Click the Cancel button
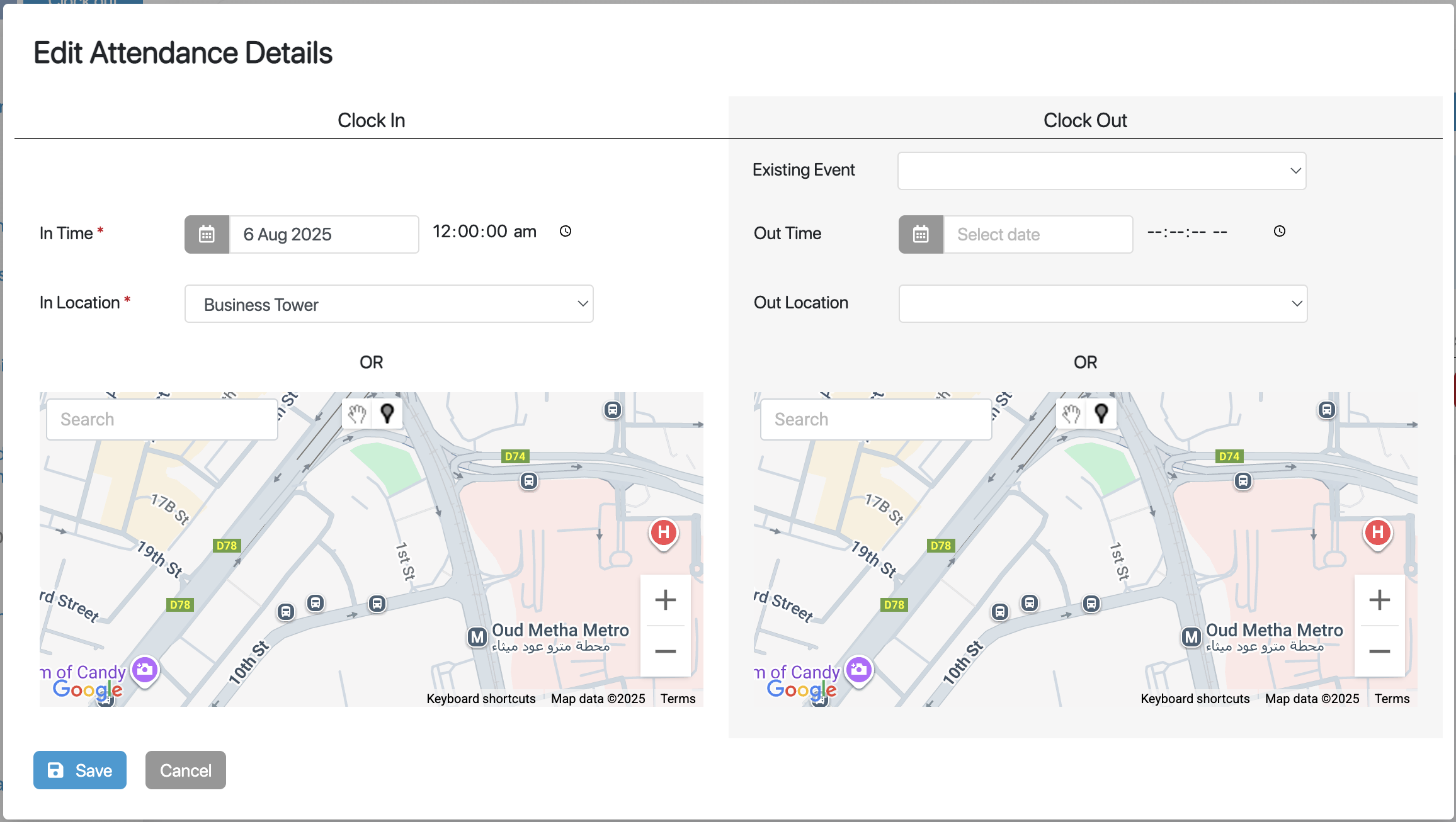 [x=185, y=770]
